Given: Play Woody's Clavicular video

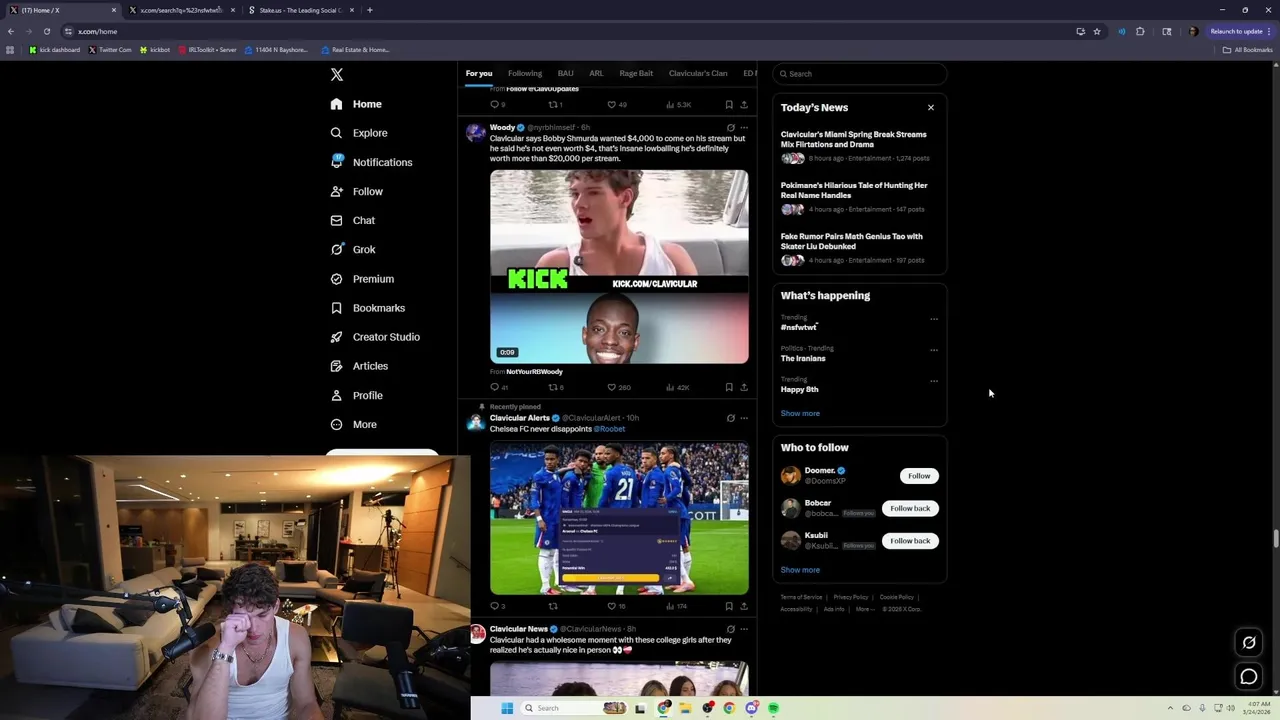Looking at the screenshot, I should tap(619, 266).
